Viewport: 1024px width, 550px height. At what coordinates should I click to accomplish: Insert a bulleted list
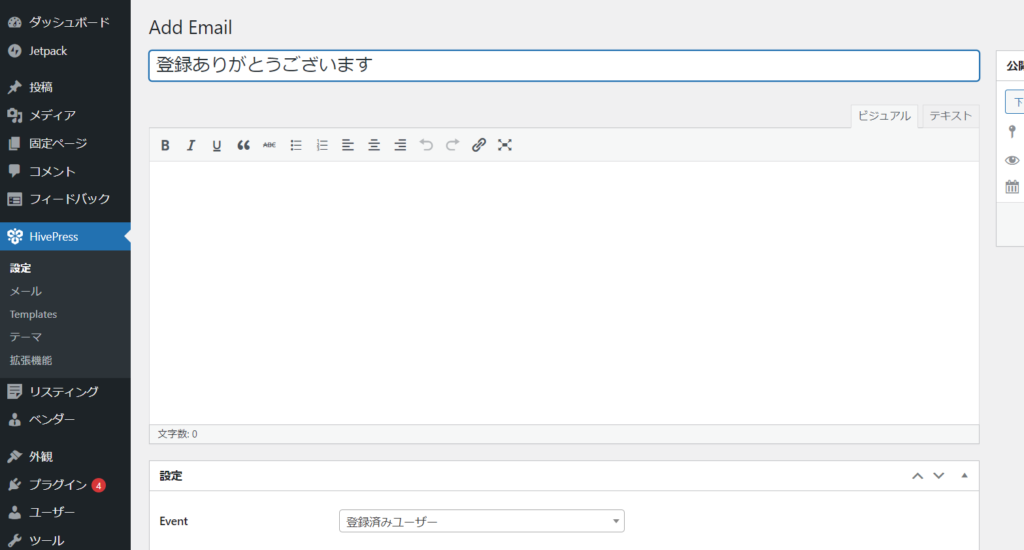tap(296, 145)
